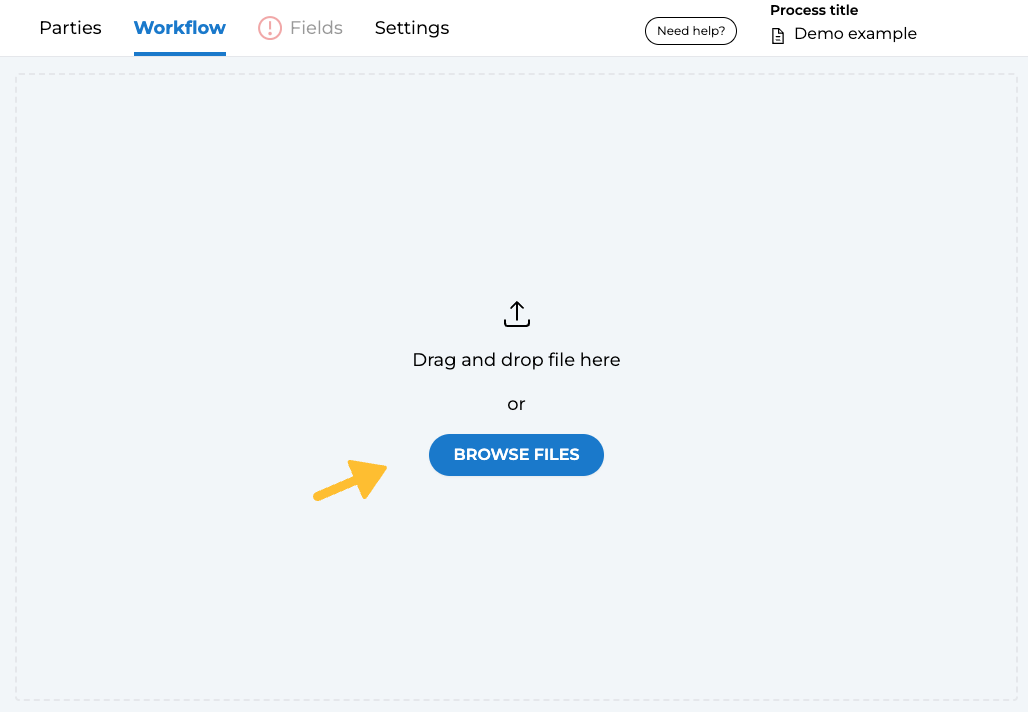This screenshot has height=712, width=1028.
Task: Open the Parties tab
Action: [70, 28]
